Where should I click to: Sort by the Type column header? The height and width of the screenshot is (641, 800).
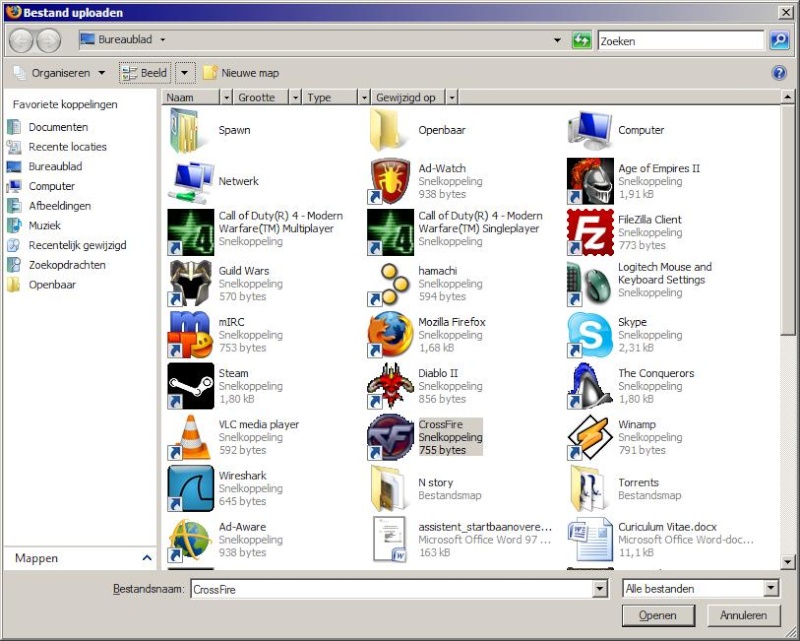(x=330, y=97)
